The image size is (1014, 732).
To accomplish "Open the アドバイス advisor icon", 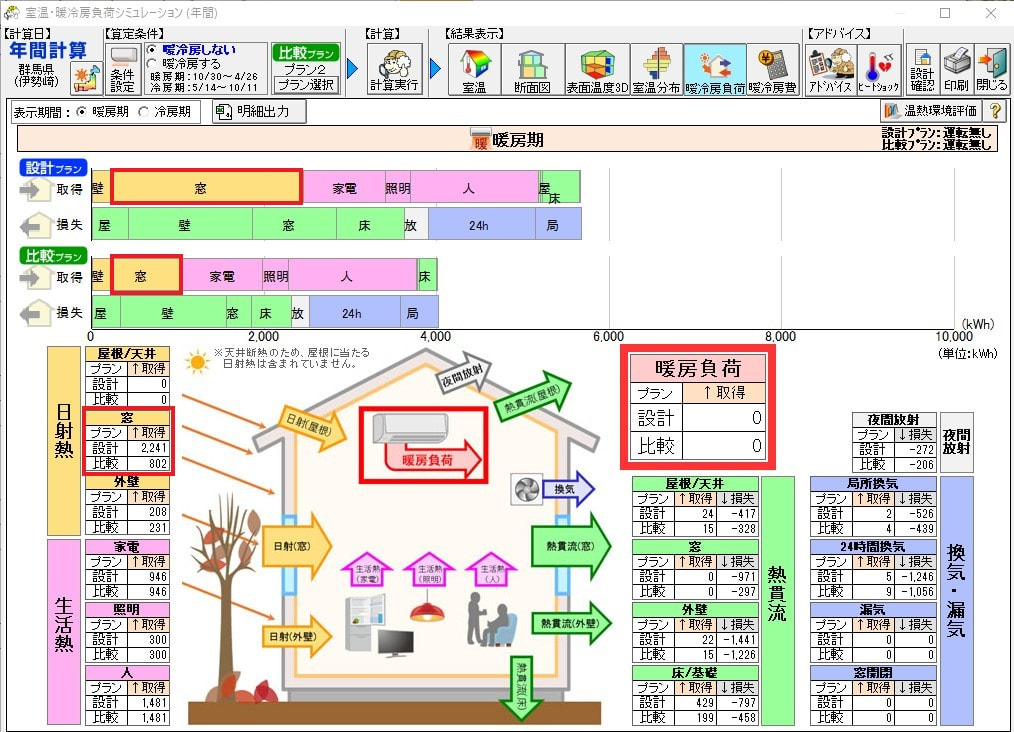I will pyautogui.click(x=830, y=70).
